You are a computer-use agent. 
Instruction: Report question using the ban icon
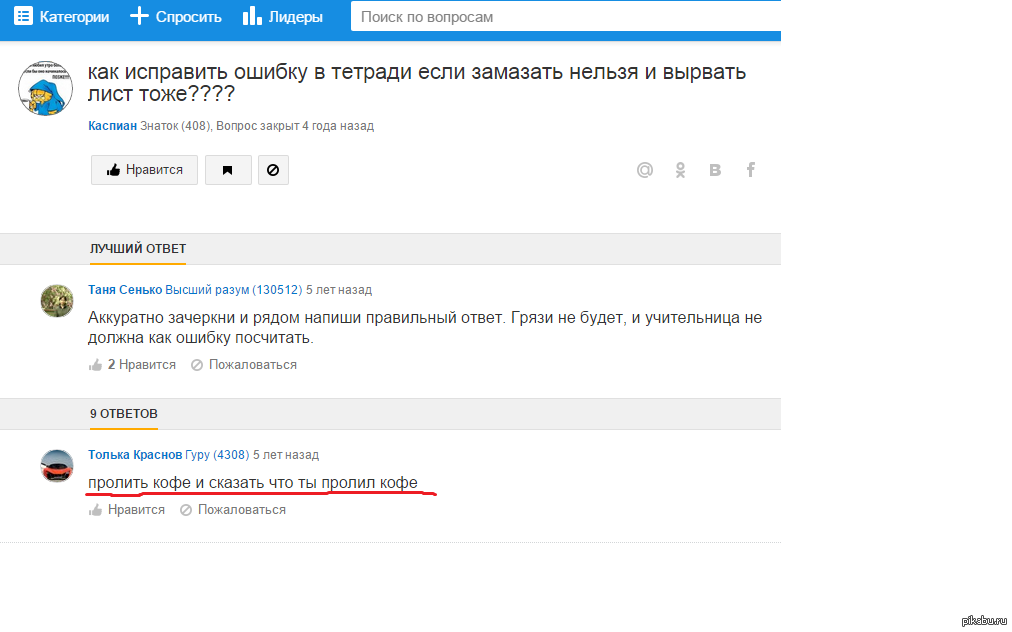[273, 170]
